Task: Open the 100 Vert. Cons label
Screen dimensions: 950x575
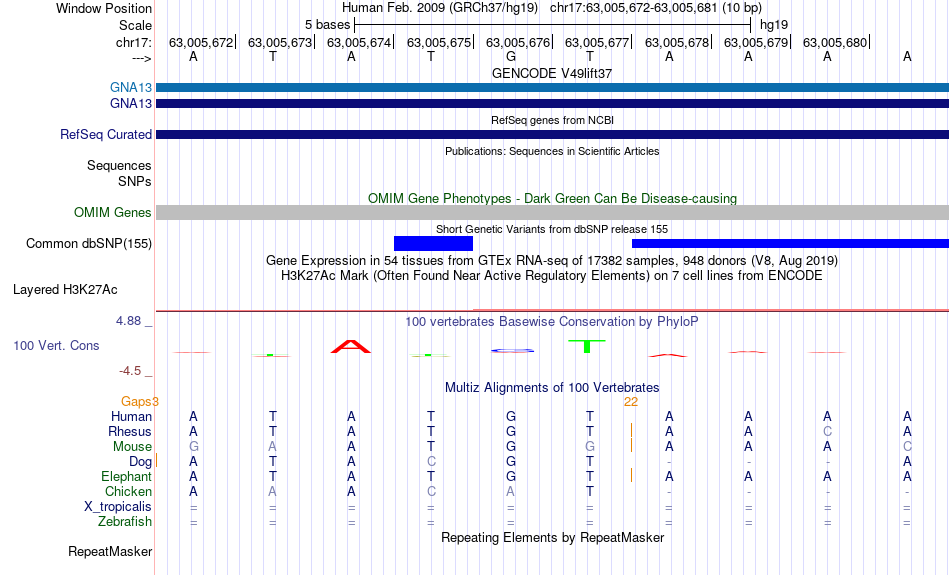Action: click(56, 345)
